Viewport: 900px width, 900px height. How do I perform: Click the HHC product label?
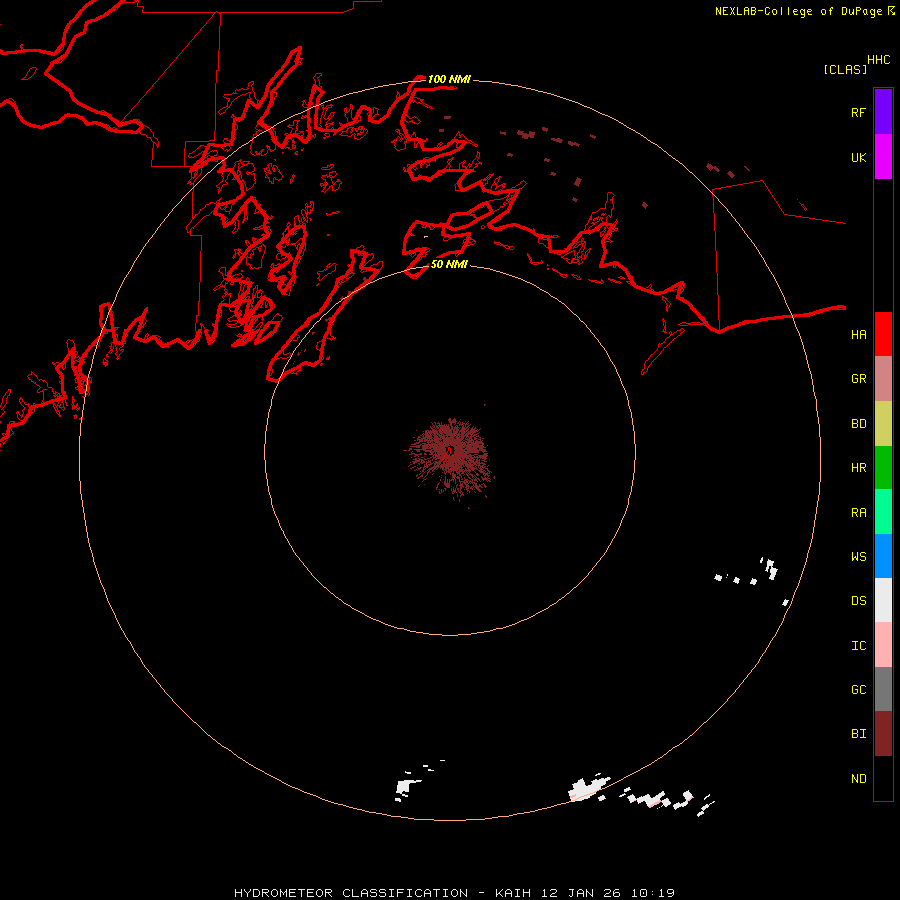click(x=878, y=60)
